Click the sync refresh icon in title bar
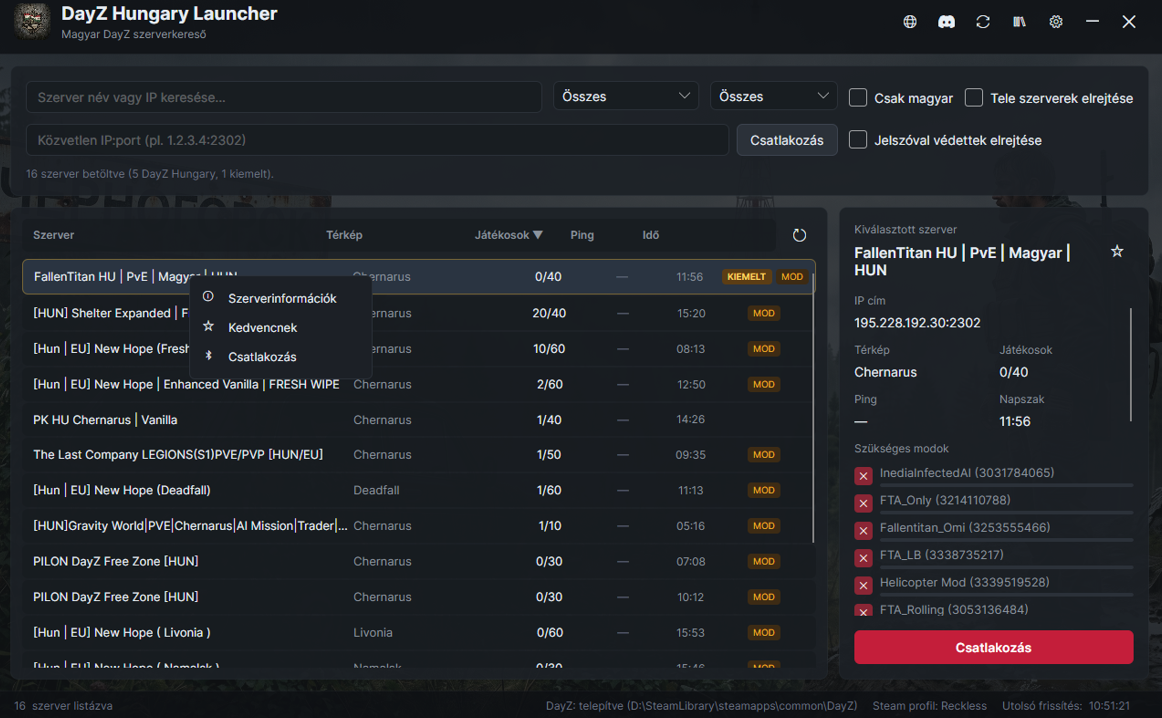Viewport: 1162px width, 718px height. click(x=983, y=21)
